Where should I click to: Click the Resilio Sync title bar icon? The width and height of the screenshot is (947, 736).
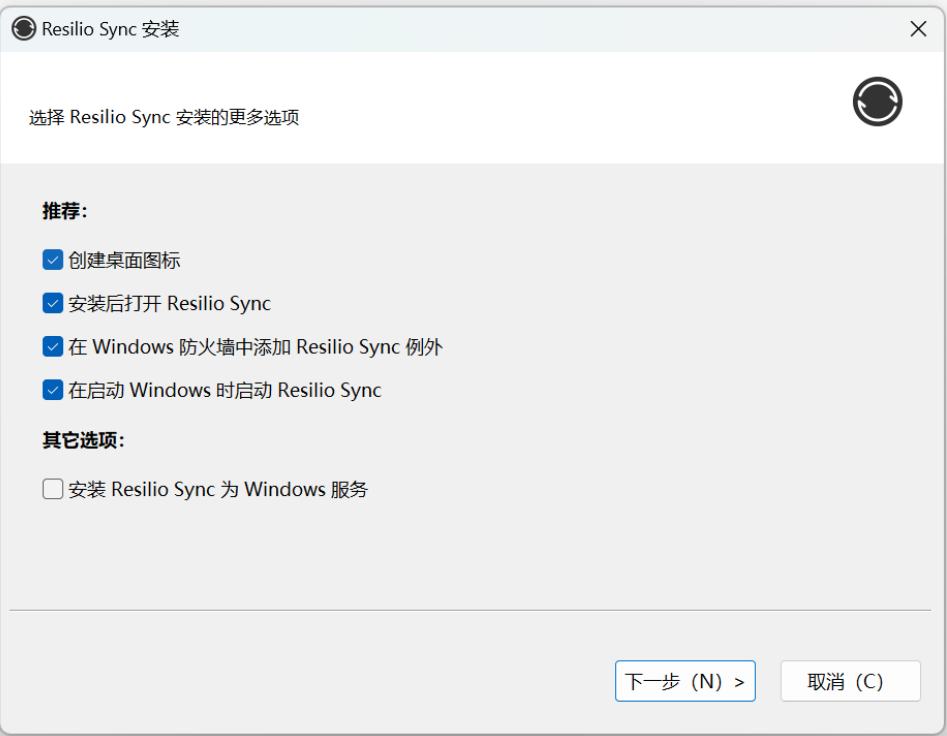click(24, 28)
